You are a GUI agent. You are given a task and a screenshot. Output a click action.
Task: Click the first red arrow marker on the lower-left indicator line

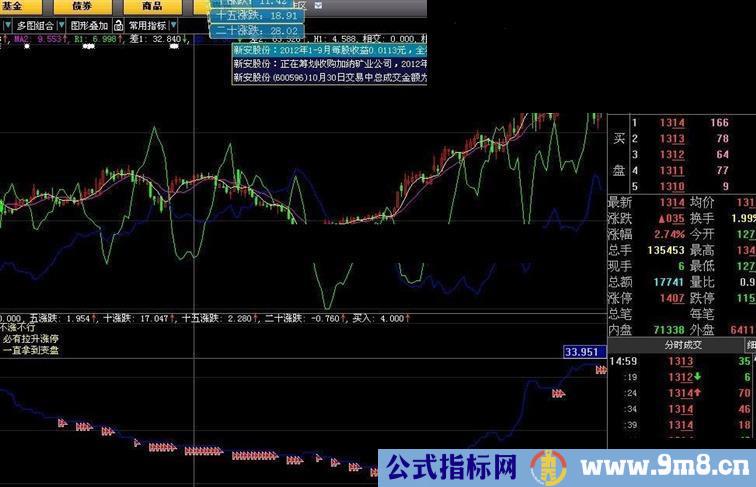coord(62,423)
